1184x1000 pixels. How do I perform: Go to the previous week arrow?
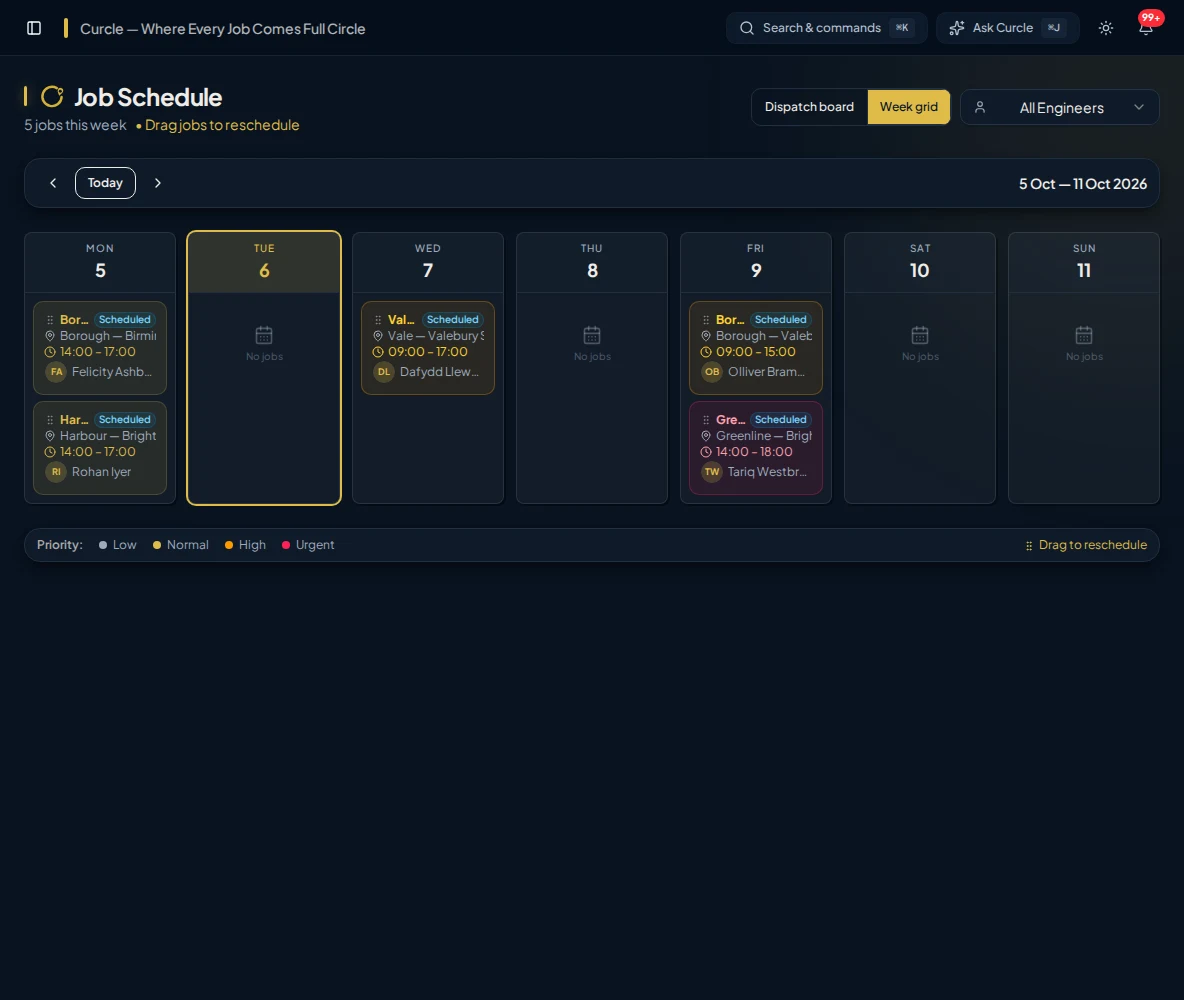53,183
